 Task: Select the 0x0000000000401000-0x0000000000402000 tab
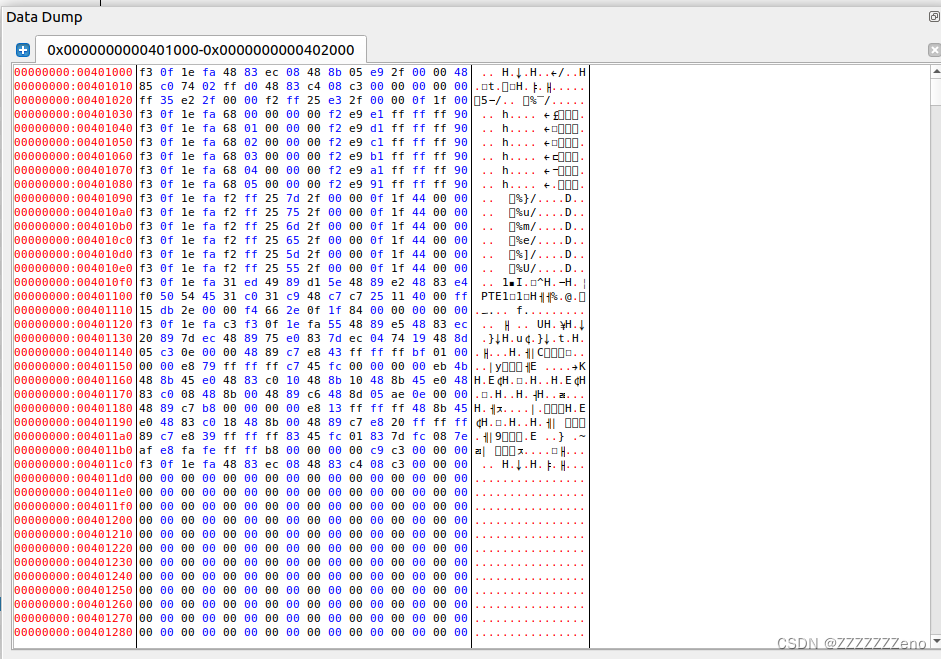pos(200,50)
